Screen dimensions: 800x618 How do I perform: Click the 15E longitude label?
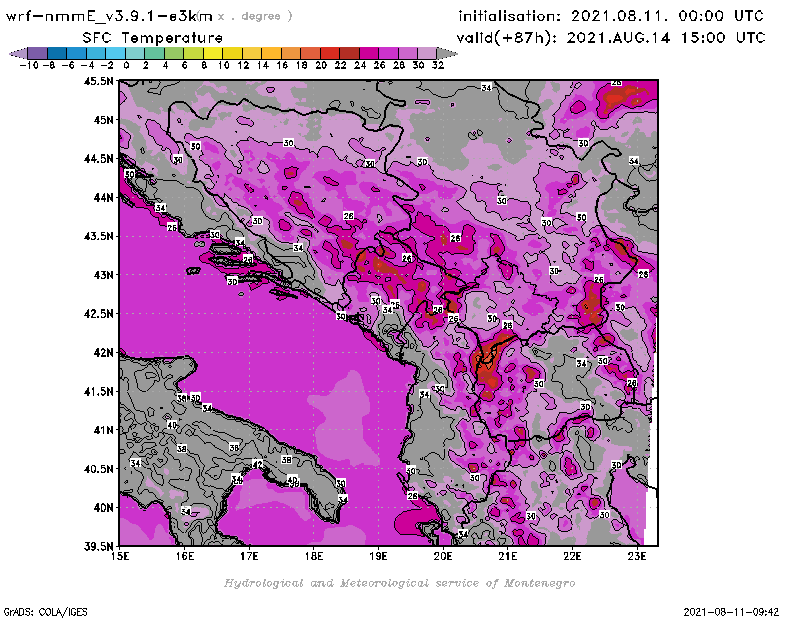click(119, 556)
